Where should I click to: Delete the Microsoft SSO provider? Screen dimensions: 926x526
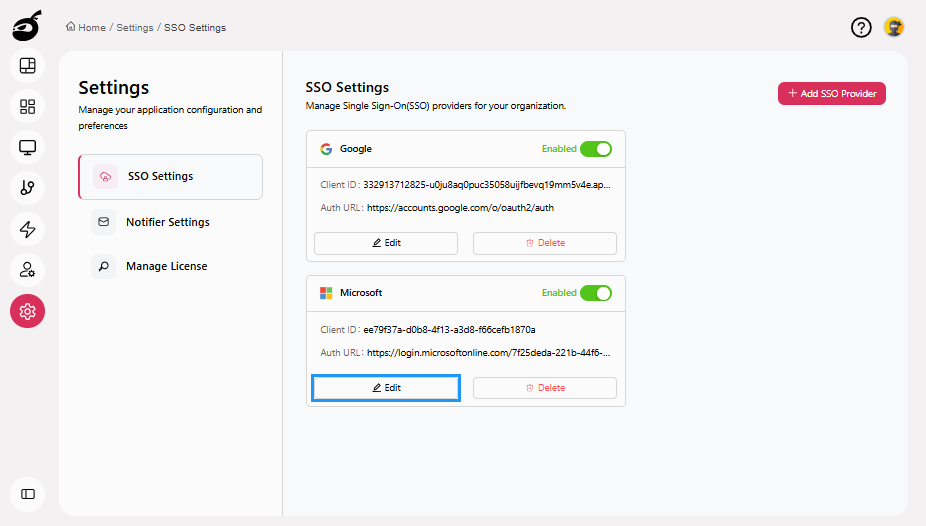coord(544,388)
